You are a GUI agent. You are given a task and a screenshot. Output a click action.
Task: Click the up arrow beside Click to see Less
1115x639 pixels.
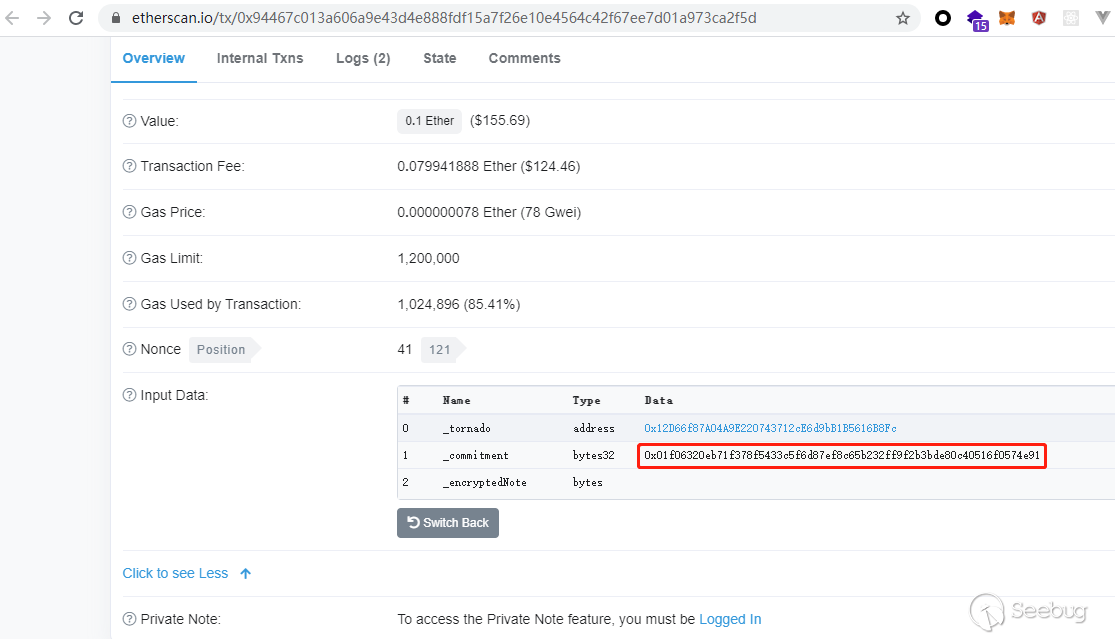[x=245, y=574]
